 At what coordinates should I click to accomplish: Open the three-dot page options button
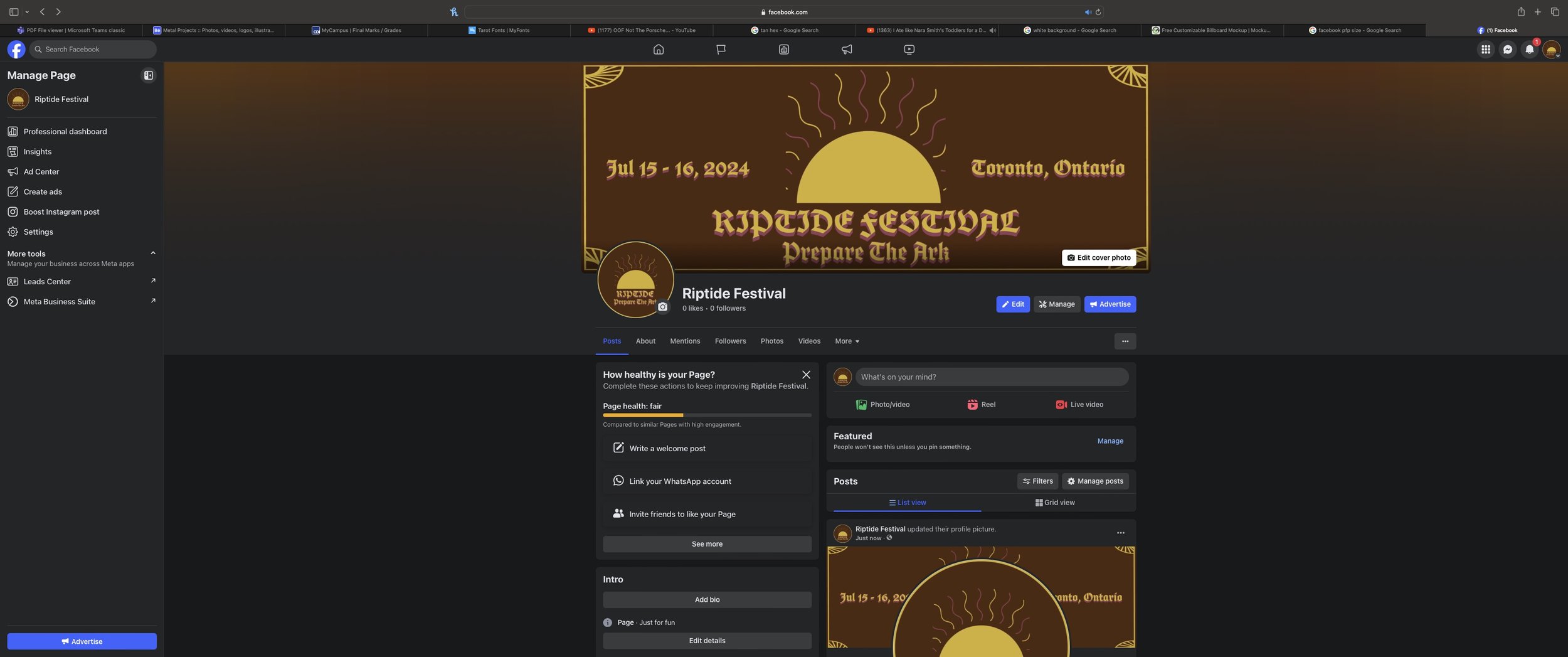1125,341
